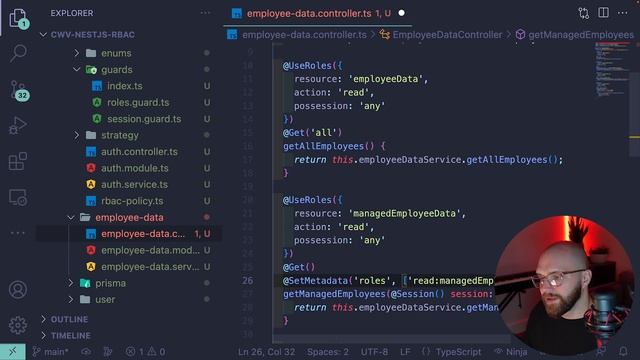Viewport: 640px width, 360px height.
Task: Expand the TIMELINE section
Action: pyautogui.click(x=71, y=336)
